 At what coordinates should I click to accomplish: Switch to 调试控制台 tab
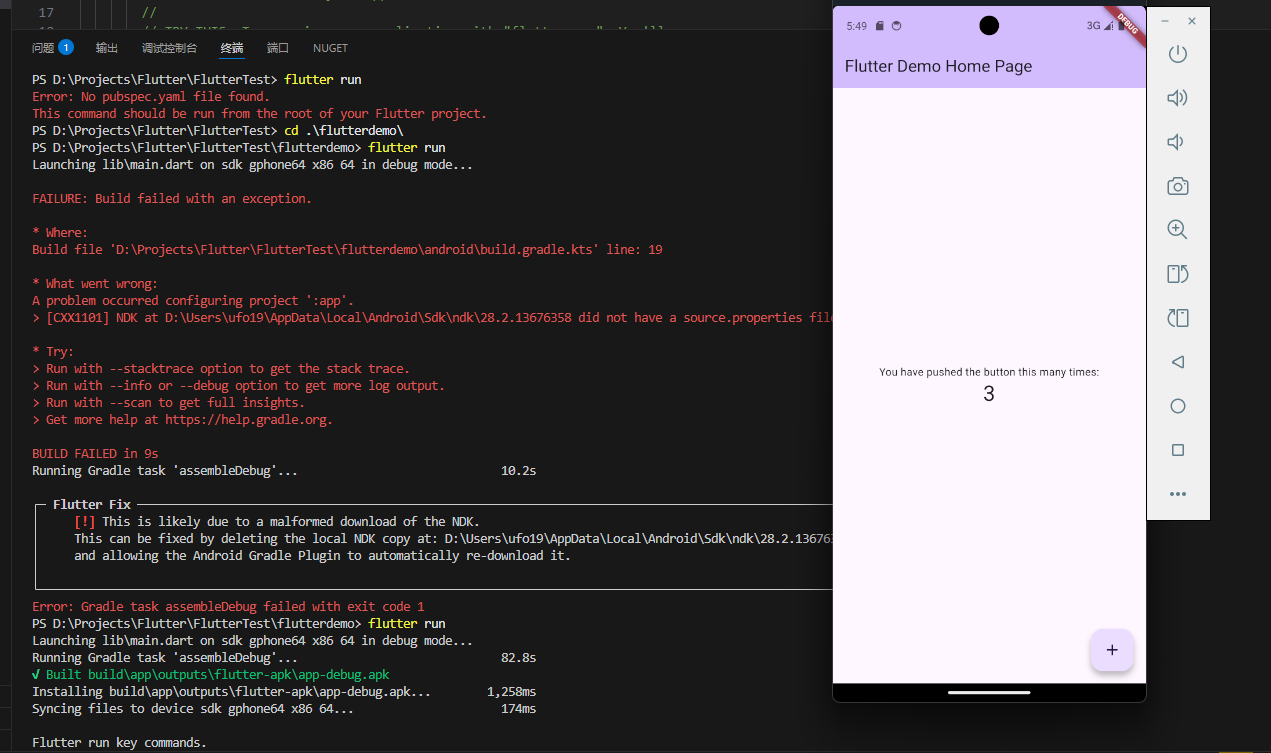click(x=169, y=48)
